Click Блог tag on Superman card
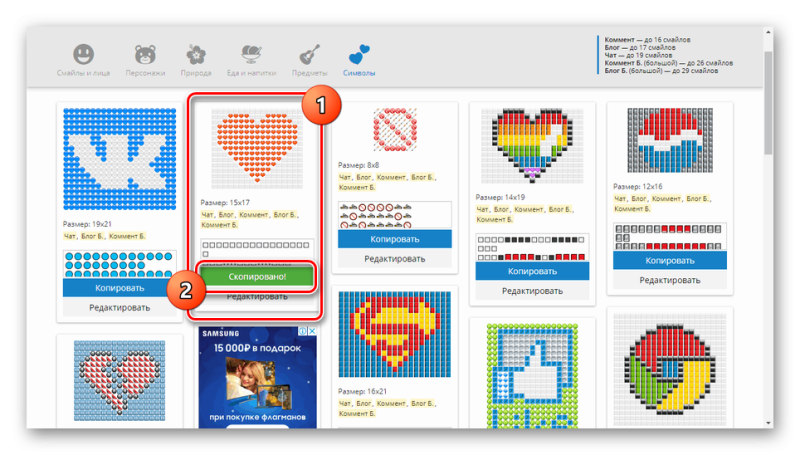Screen dimensions: 800x455 (364, 403)
